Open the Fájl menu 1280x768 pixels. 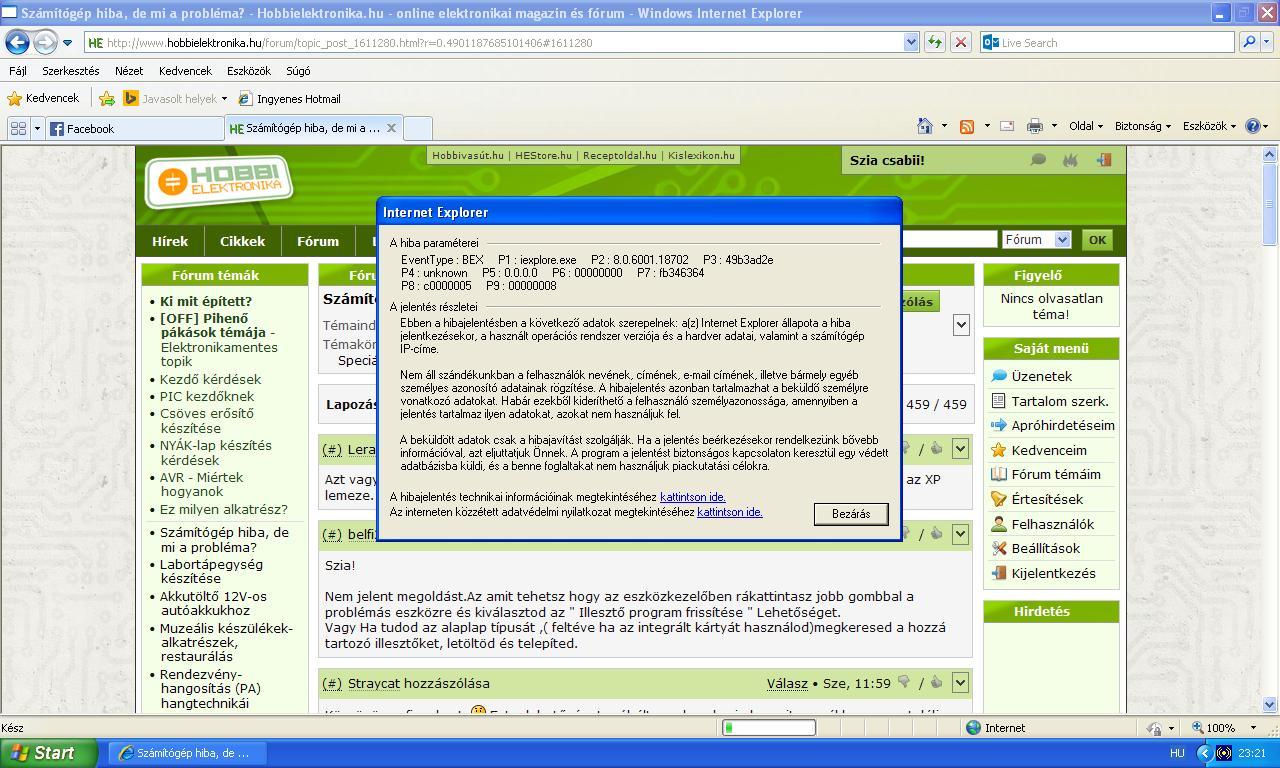(18, 71)
